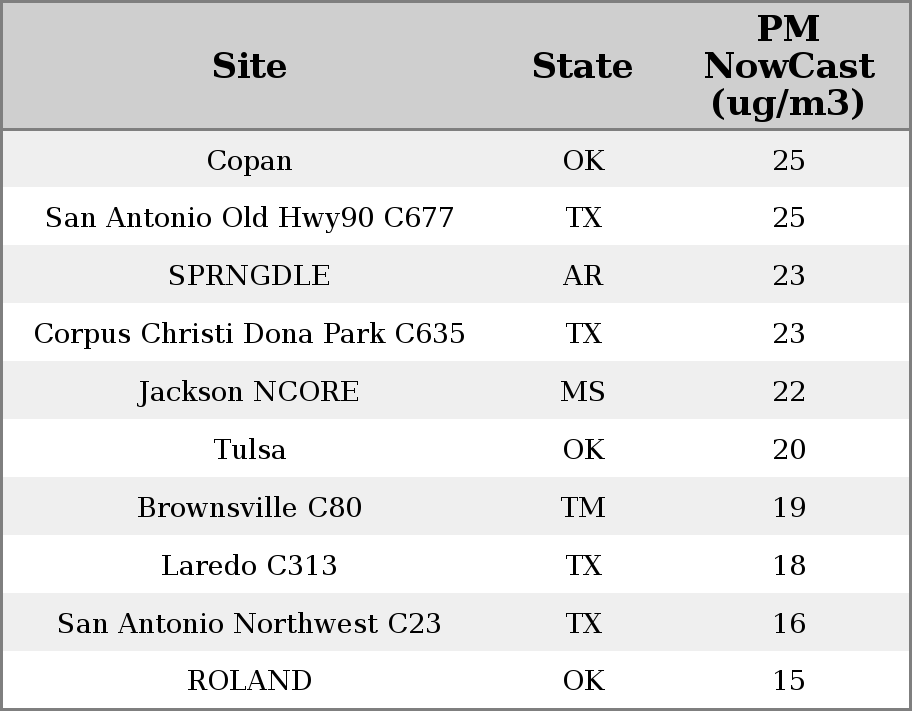Click the Jackson NCORE site cell
Image resolution: width=912 pixels, height=711 pixels.
coord(249,392)
